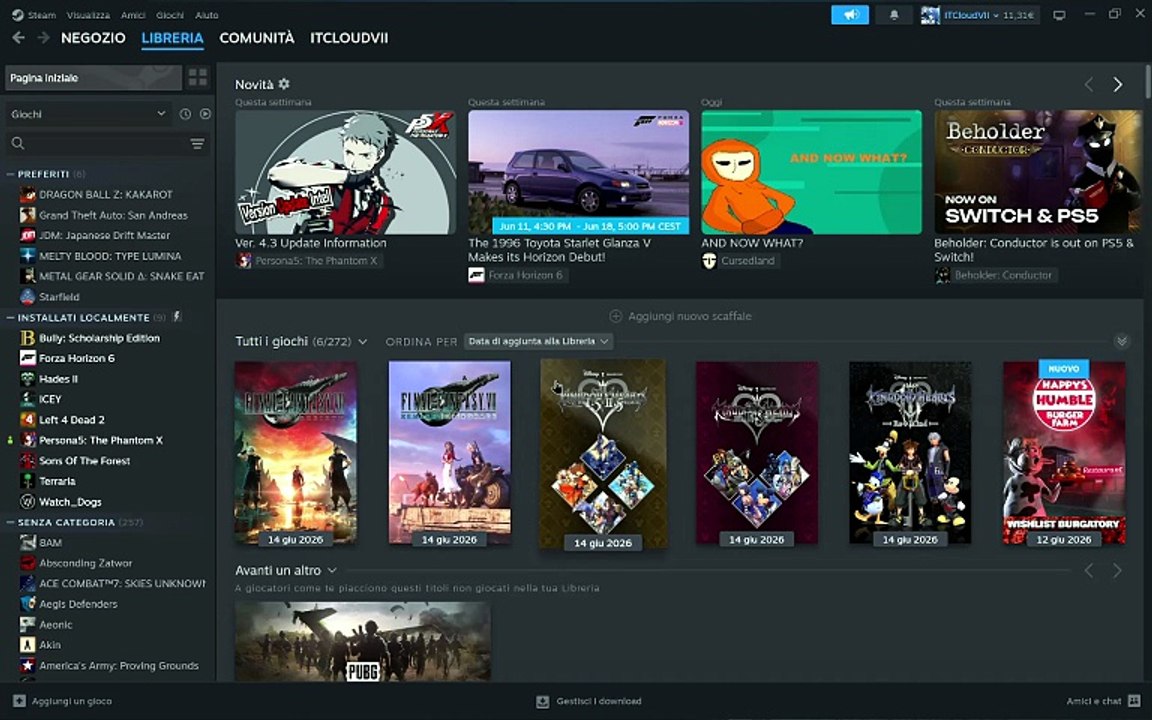Click the back navigation arrow
The width and height of the screenshot is (1152, 720).
18,37
